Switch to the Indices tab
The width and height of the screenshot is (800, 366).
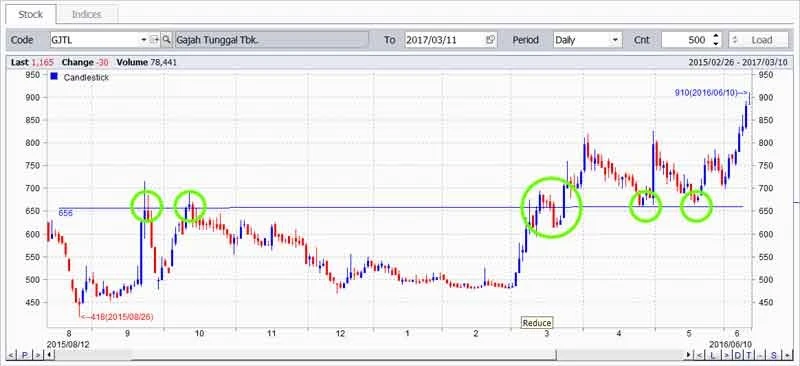click(87, 14)
